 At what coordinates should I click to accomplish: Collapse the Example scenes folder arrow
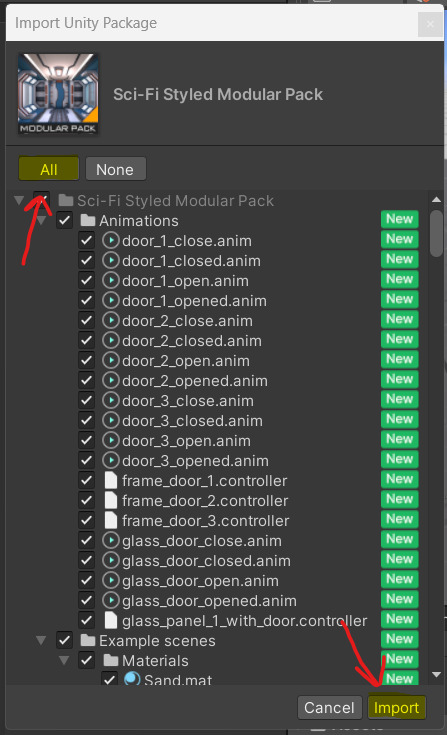tap(41, 640)
